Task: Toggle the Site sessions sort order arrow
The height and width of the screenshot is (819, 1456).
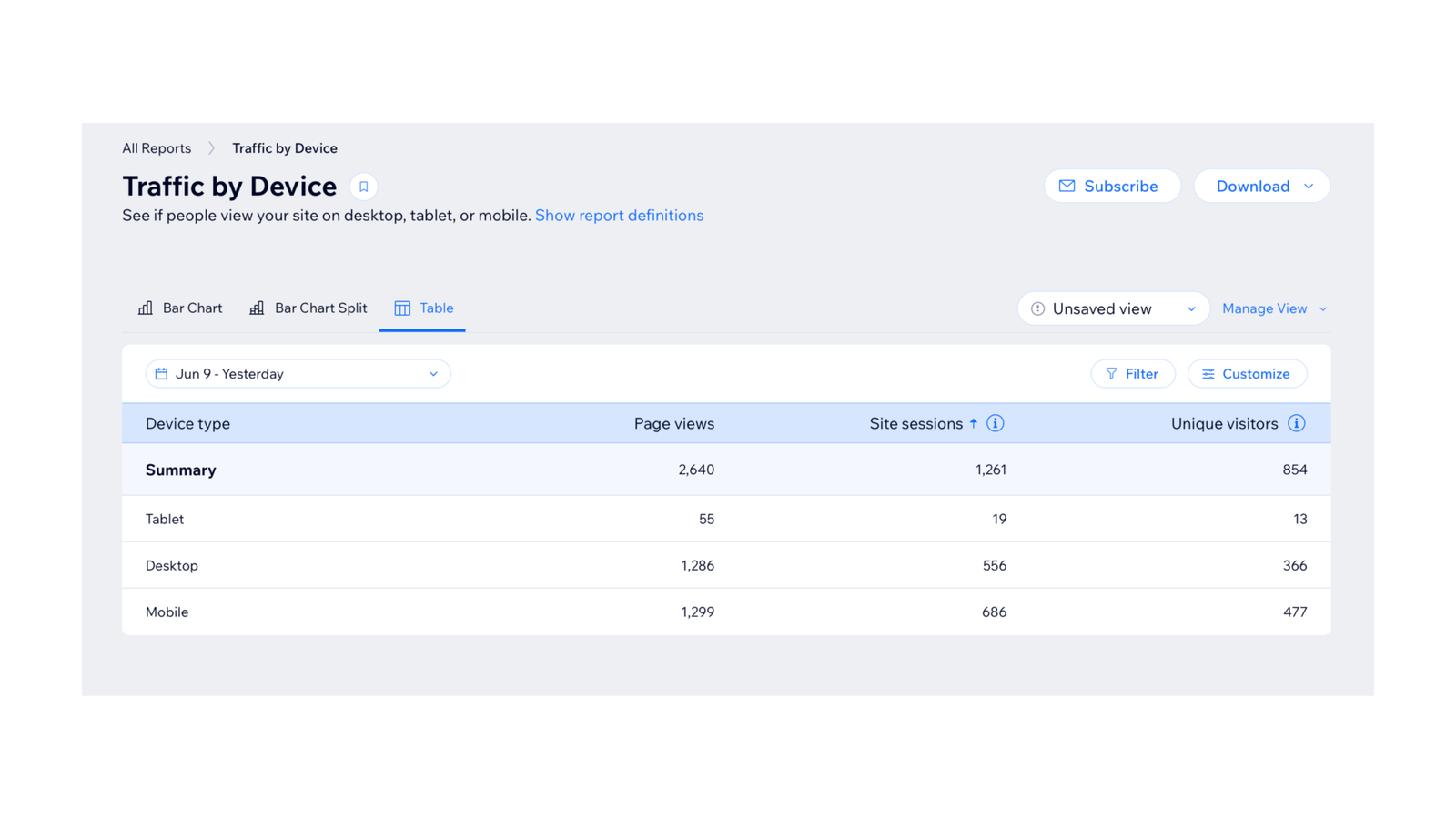Action: [x=973, y=423]
